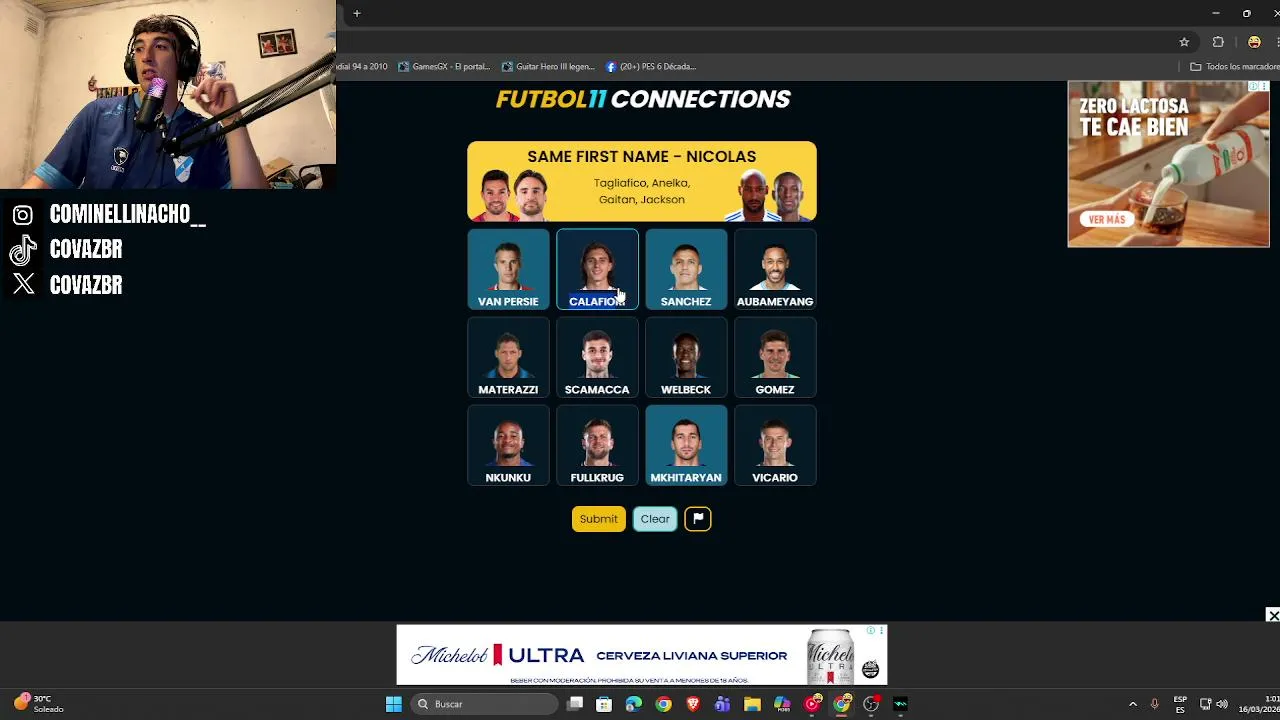
Task: Click the Ver Más button in lactose ad
Action: coord(1107,219)
